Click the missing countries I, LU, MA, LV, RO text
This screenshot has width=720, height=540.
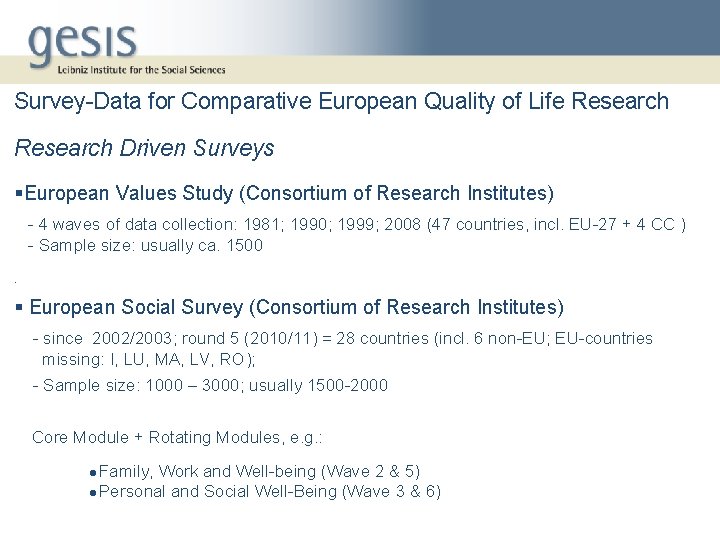point(149,359)
